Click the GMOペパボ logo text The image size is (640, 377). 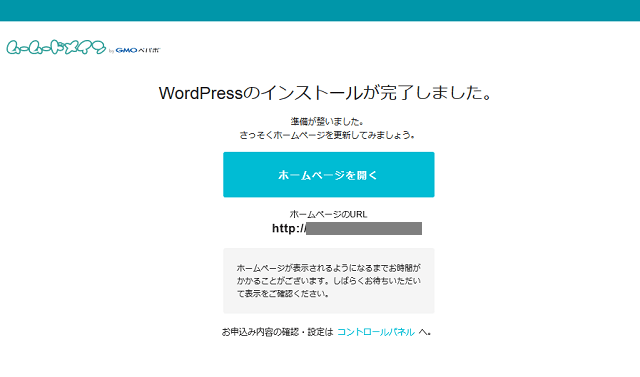point(138,50)
